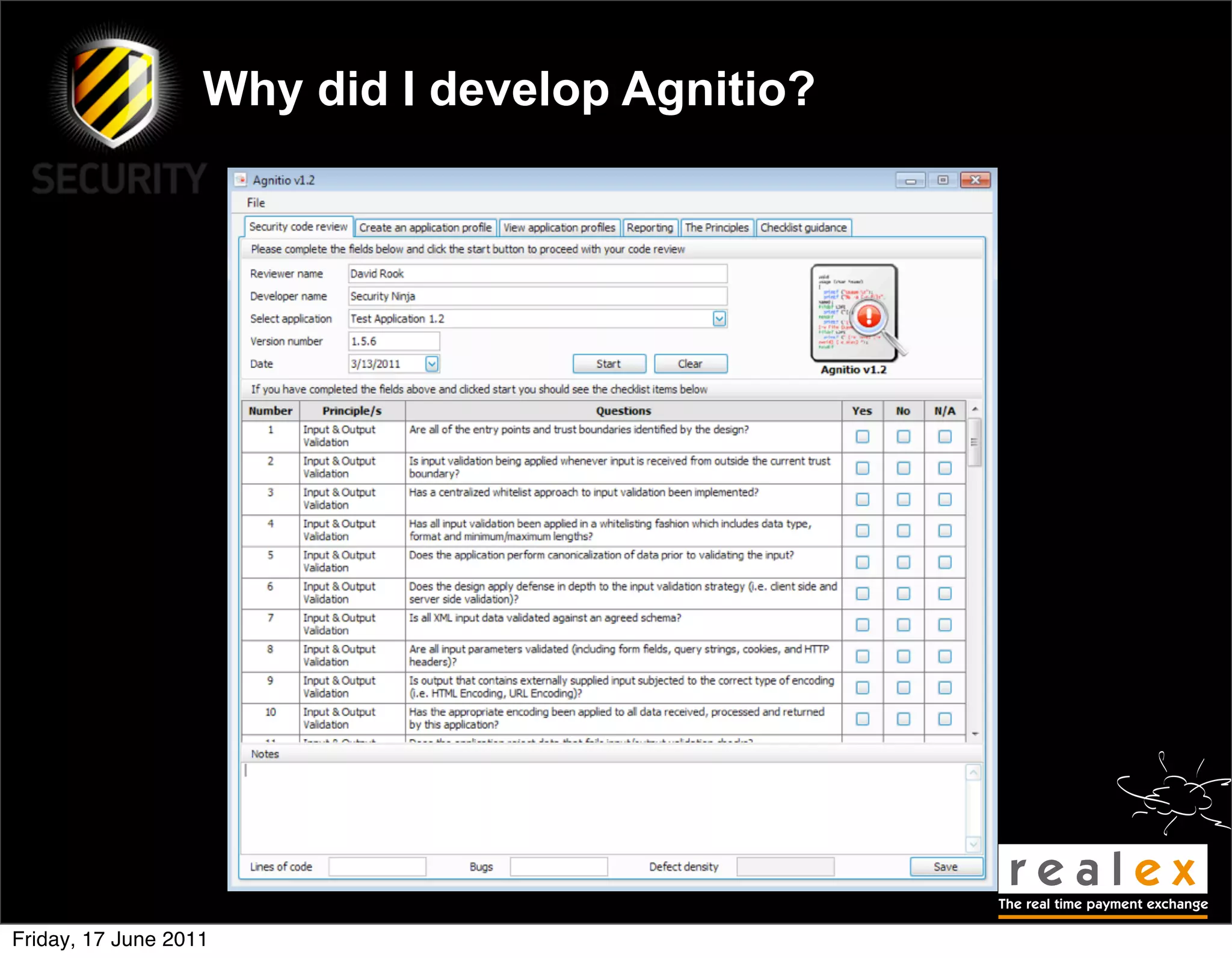Click question "Is all XML input data validated against an agreed schema?"
The image size is (1232, 958).
(545, 618)
